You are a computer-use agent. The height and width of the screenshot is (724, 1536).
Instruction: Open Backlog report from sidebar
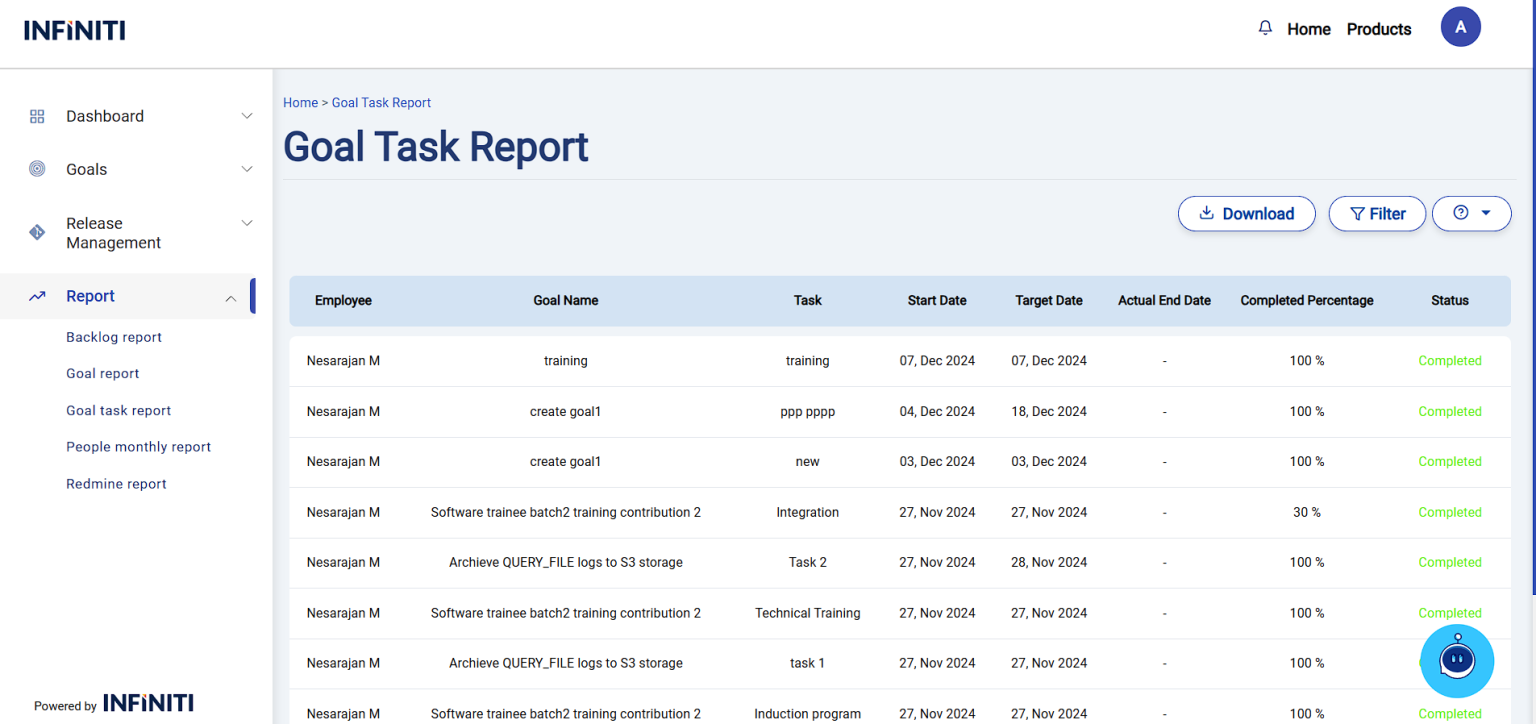coord(114,337)
